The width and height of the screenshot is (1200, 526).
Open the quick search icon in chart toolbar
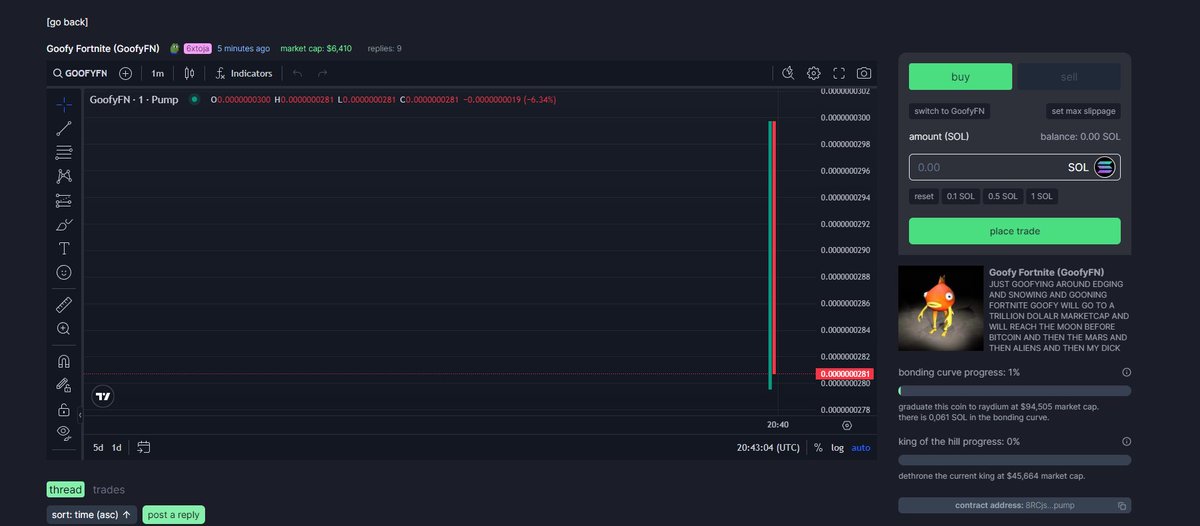tap(788, 73)
